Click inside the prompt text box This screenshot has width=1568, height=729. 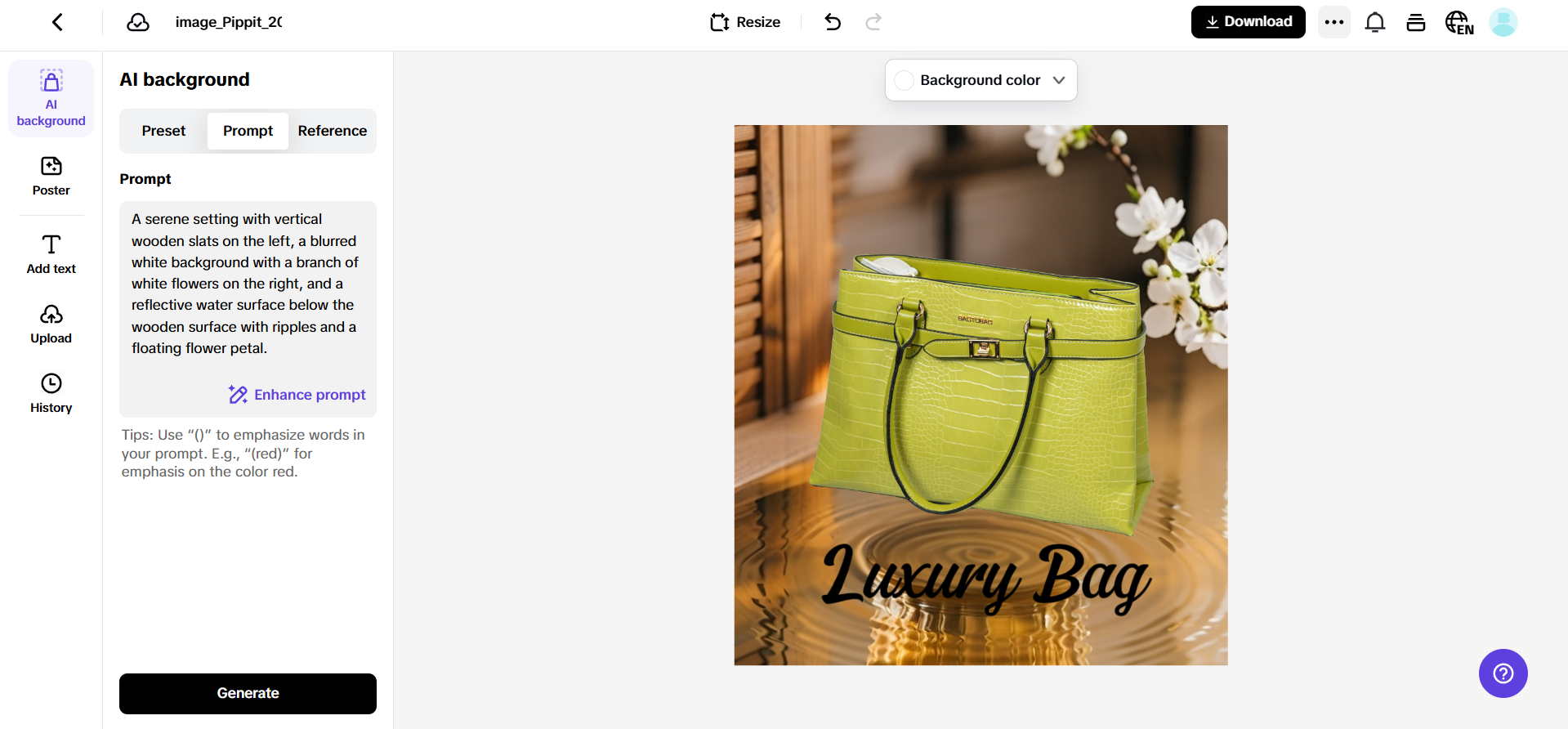[248, 309]
